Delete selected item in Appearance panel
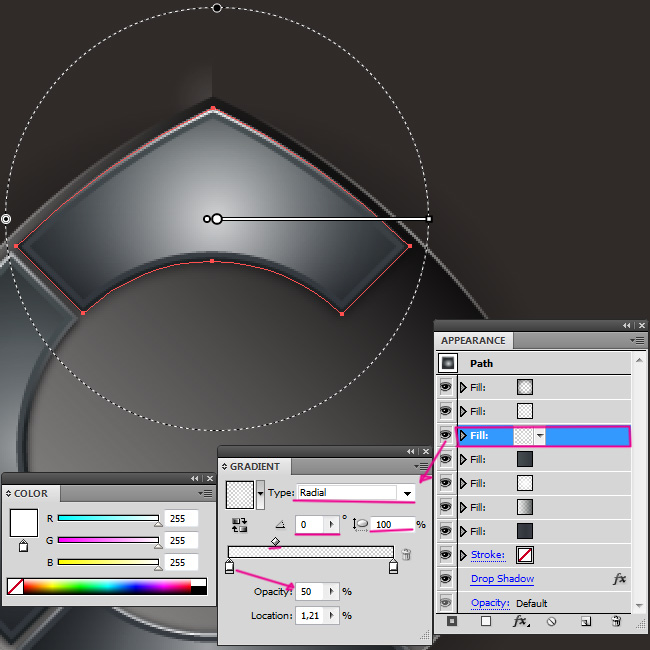The image size is (650, 650). 616,621
